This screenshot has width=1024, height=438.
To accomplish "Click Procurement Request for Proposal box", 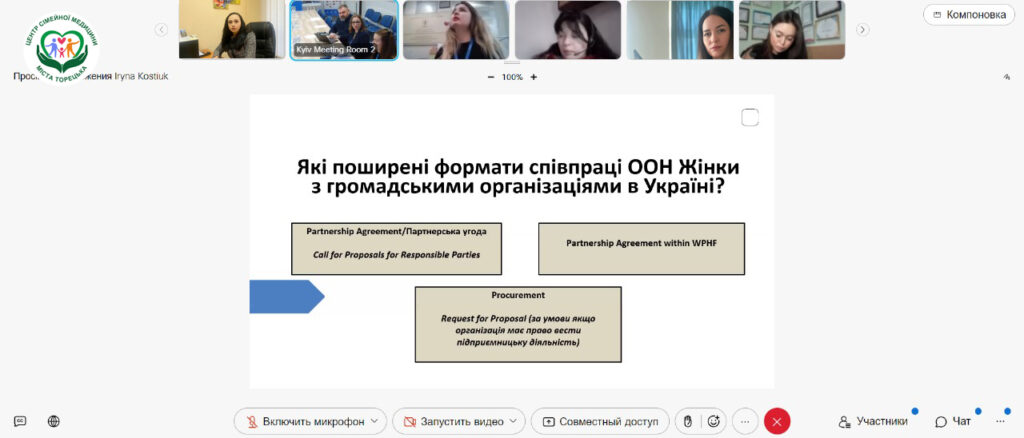I will tap(518, 324).
